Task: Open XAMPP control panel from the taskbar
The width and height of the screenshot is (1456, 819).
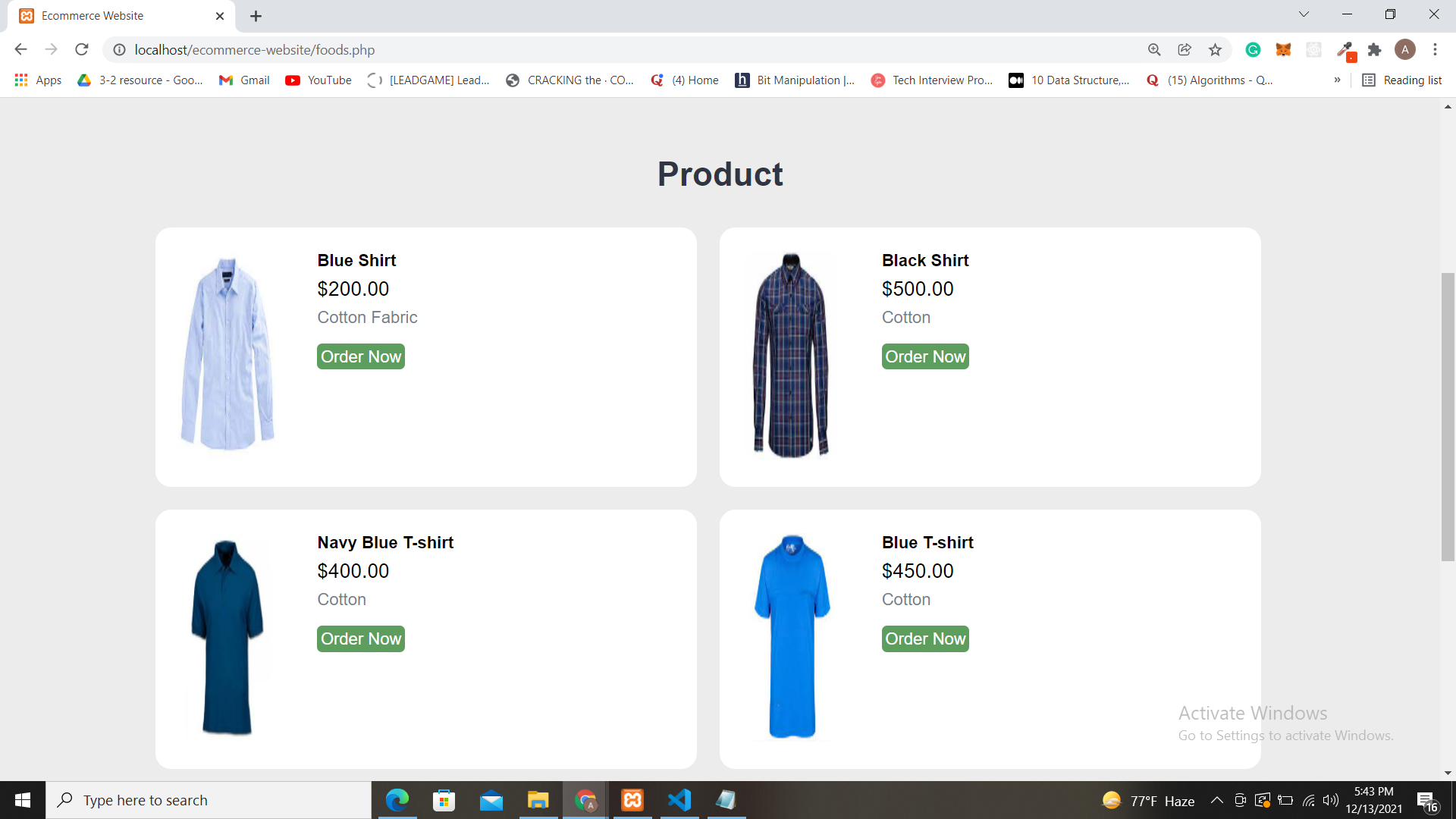Action: point(632,800)
